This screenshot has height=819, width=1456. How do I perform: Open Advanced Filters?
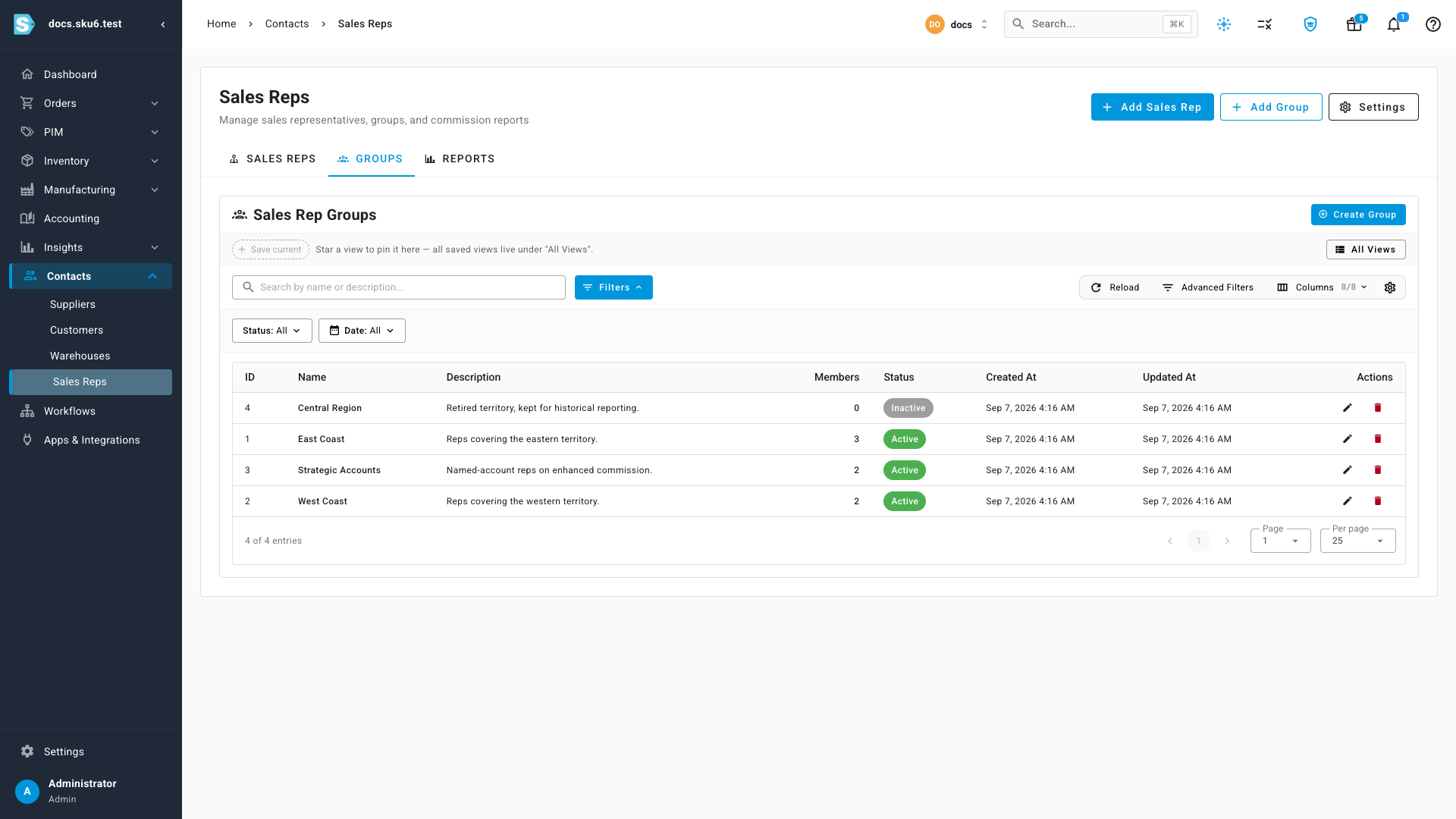click(x=1208, y=287)
